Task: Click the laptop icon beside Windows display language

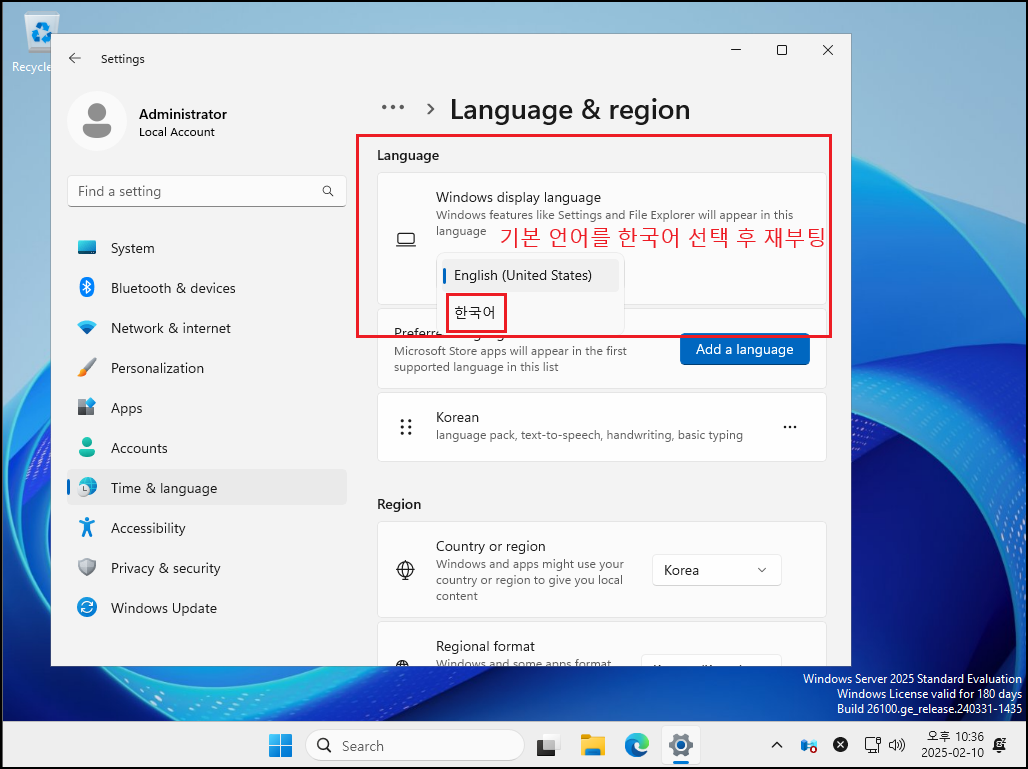Action: point(406,240)
